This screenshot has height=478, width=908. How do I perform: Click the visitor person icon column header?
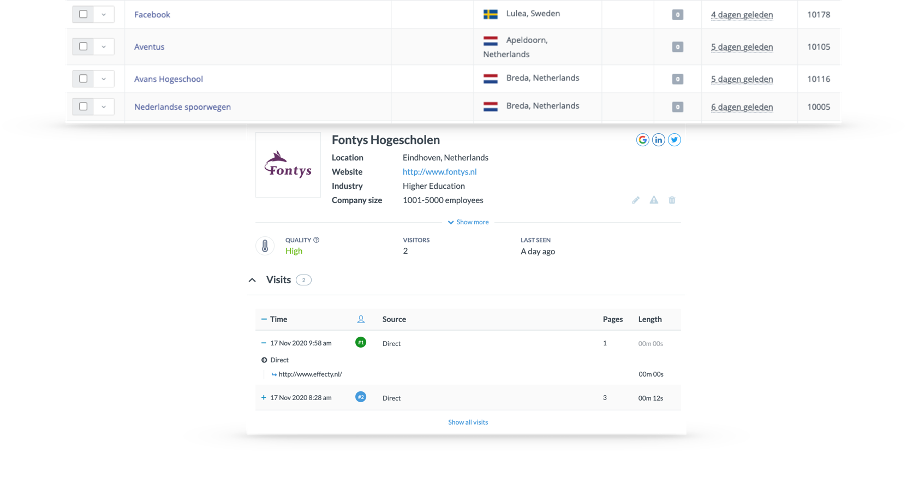pyautogui.click(x=361, y=319)
